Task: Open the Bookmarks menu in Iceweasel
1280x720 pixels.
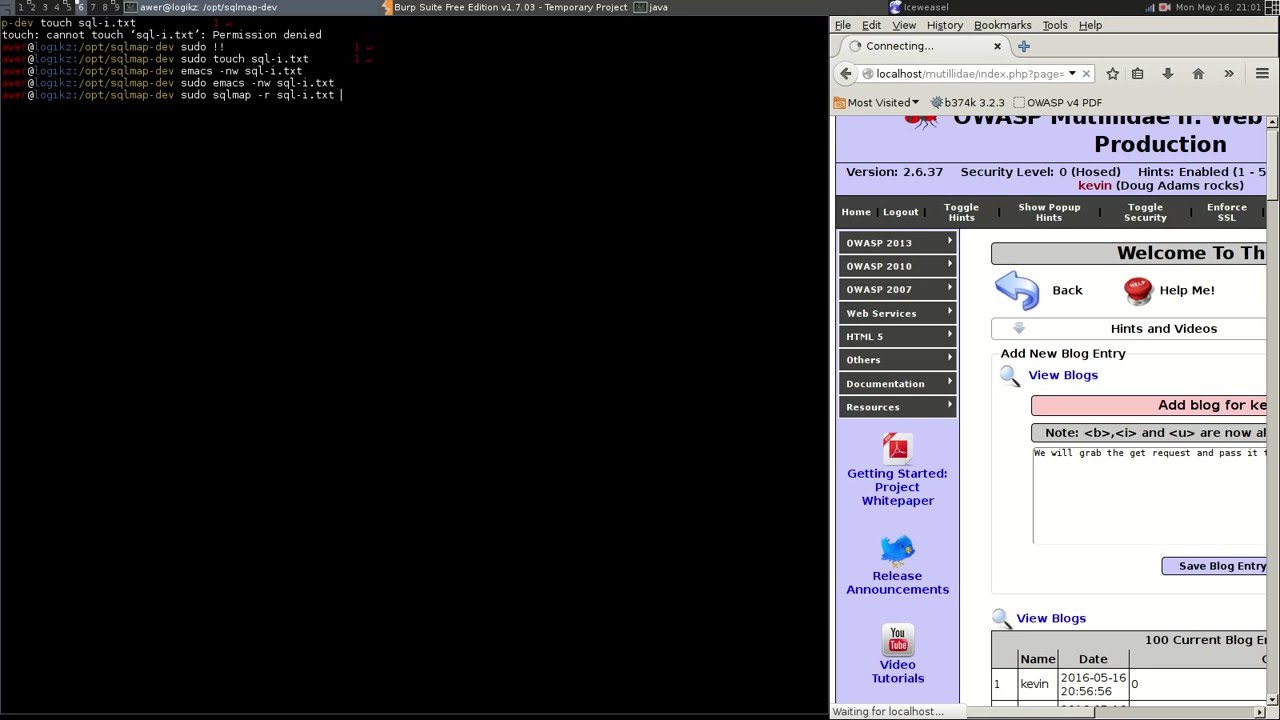Action: 1002,25
